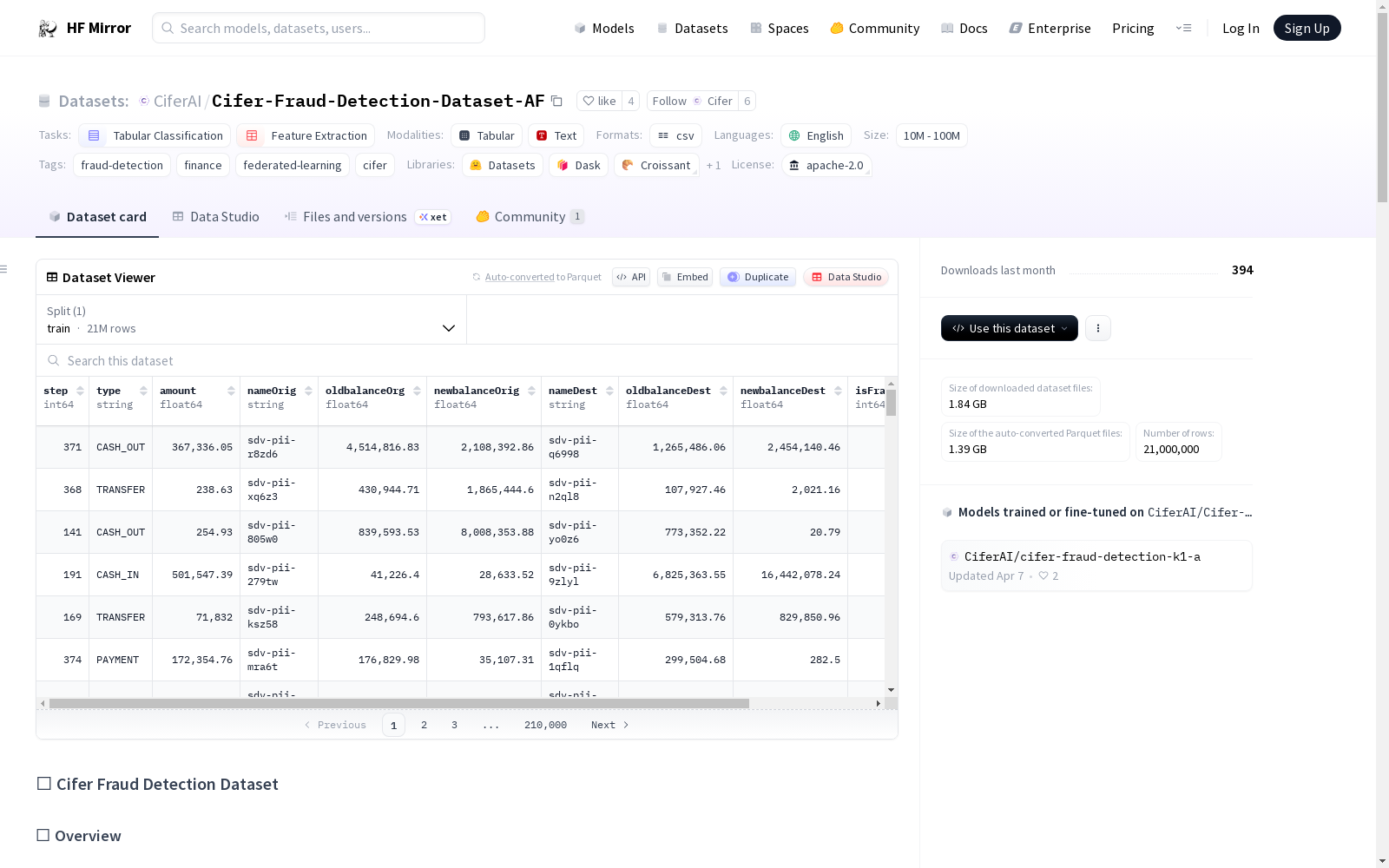Open Docs in the top navigation

(x=964, y=28)
